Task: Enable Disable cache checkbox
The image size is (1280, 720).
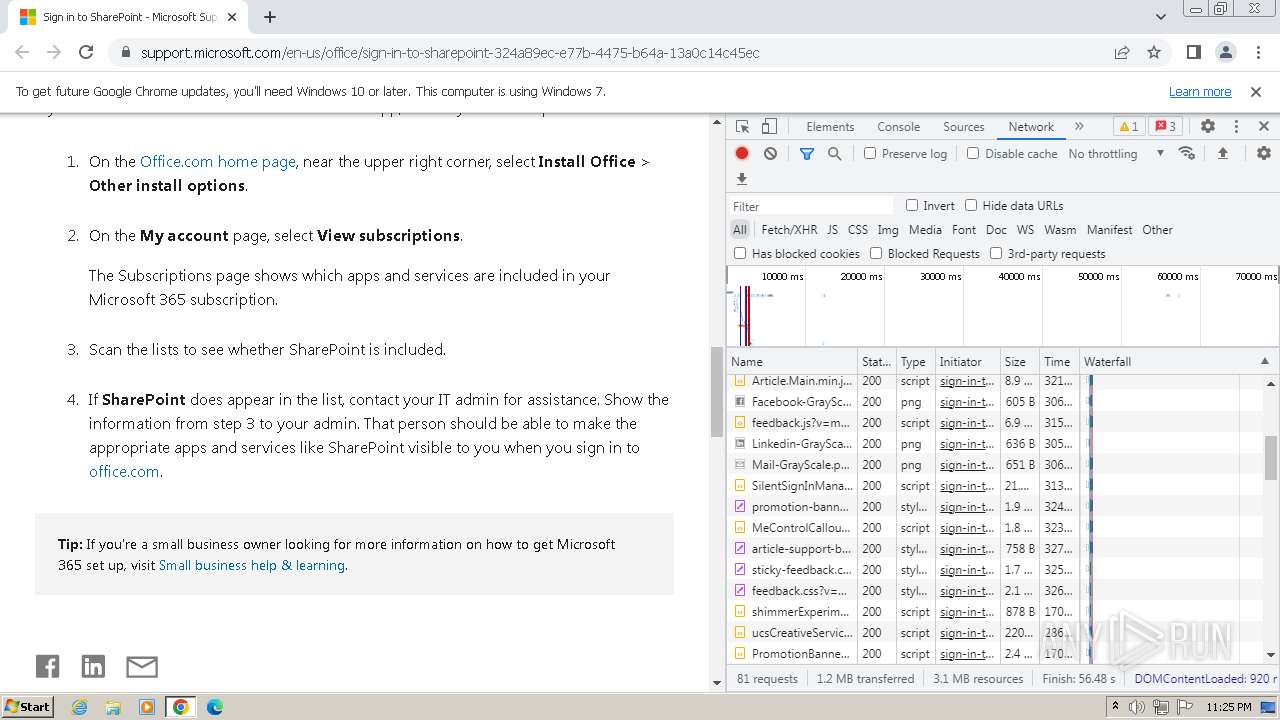Action: coord(973,153)
